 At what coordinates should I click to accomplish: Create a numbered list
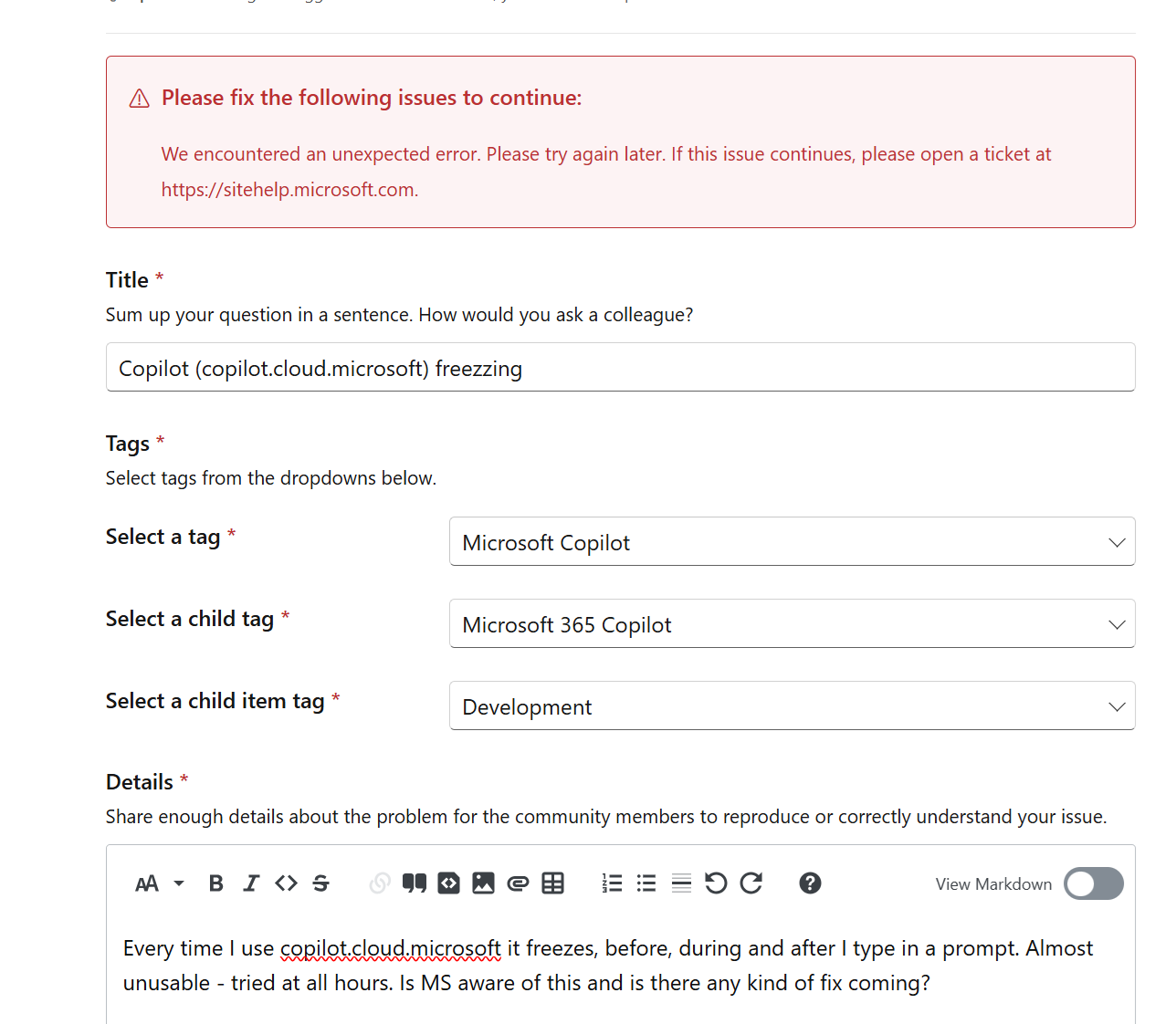[x=612, y=883]
